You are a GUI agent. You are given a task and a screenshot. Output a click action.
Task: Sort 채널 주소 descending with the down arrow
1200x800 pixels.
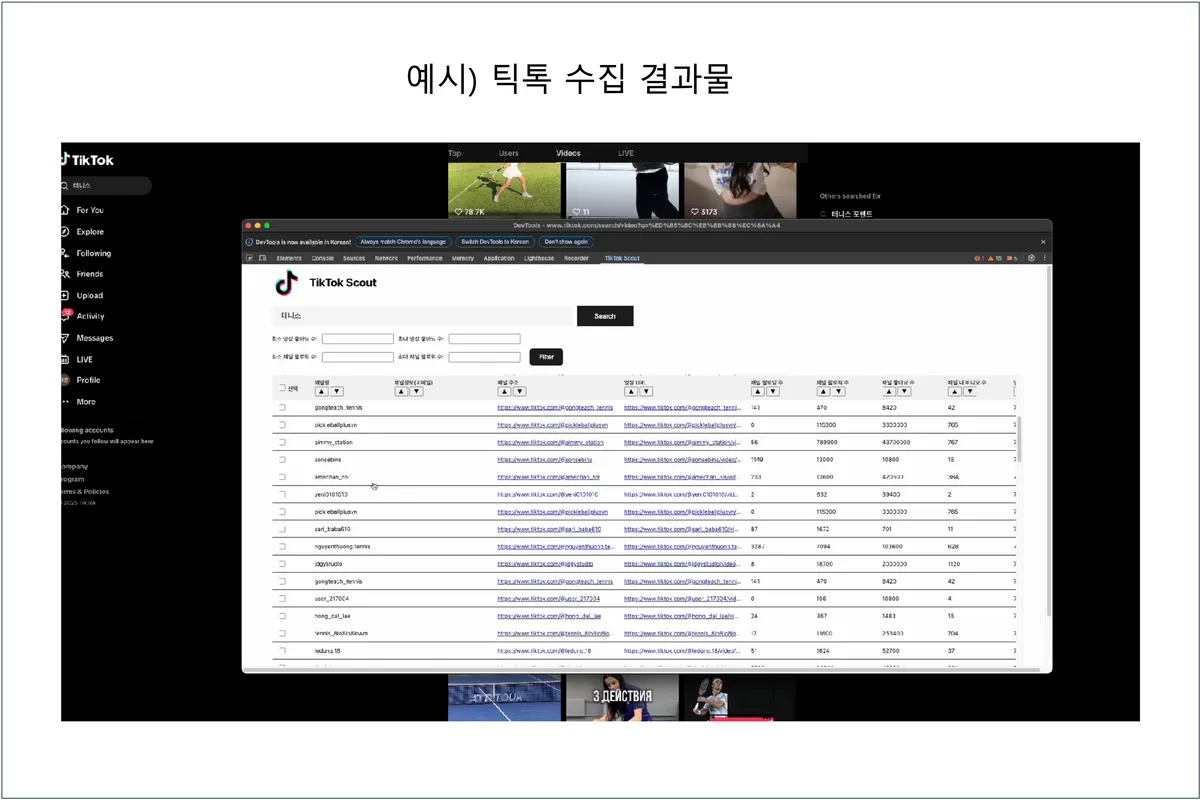(520, 391)
